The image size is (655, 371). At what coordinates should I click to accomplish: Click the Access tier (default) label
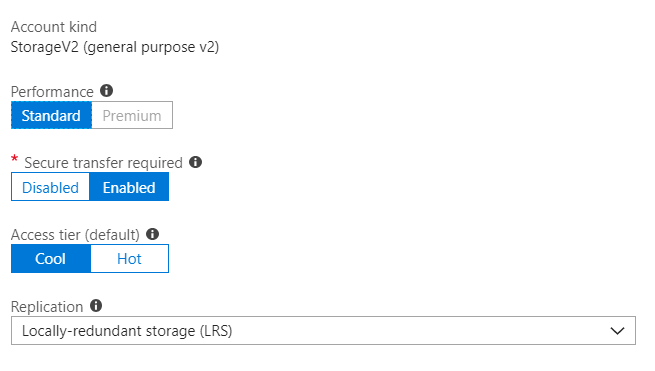[75, 235]
